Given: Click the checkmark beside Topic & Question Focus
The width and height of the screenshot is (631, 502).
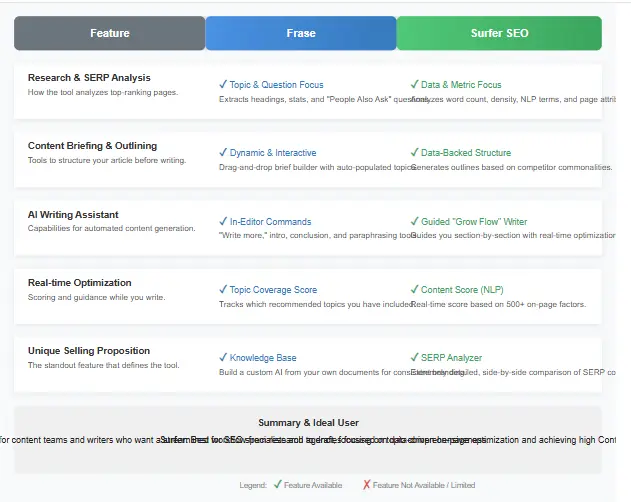Looking at the screenshot, I should point(223,84).
